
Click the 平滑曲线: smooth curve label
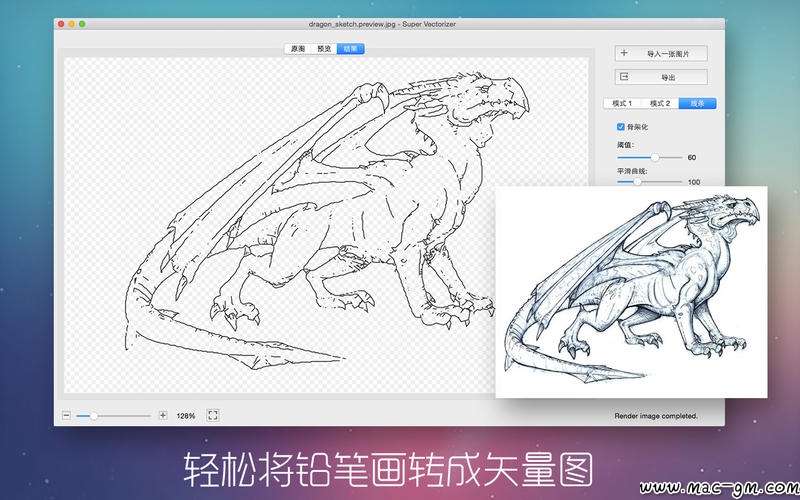coord(632,171)
